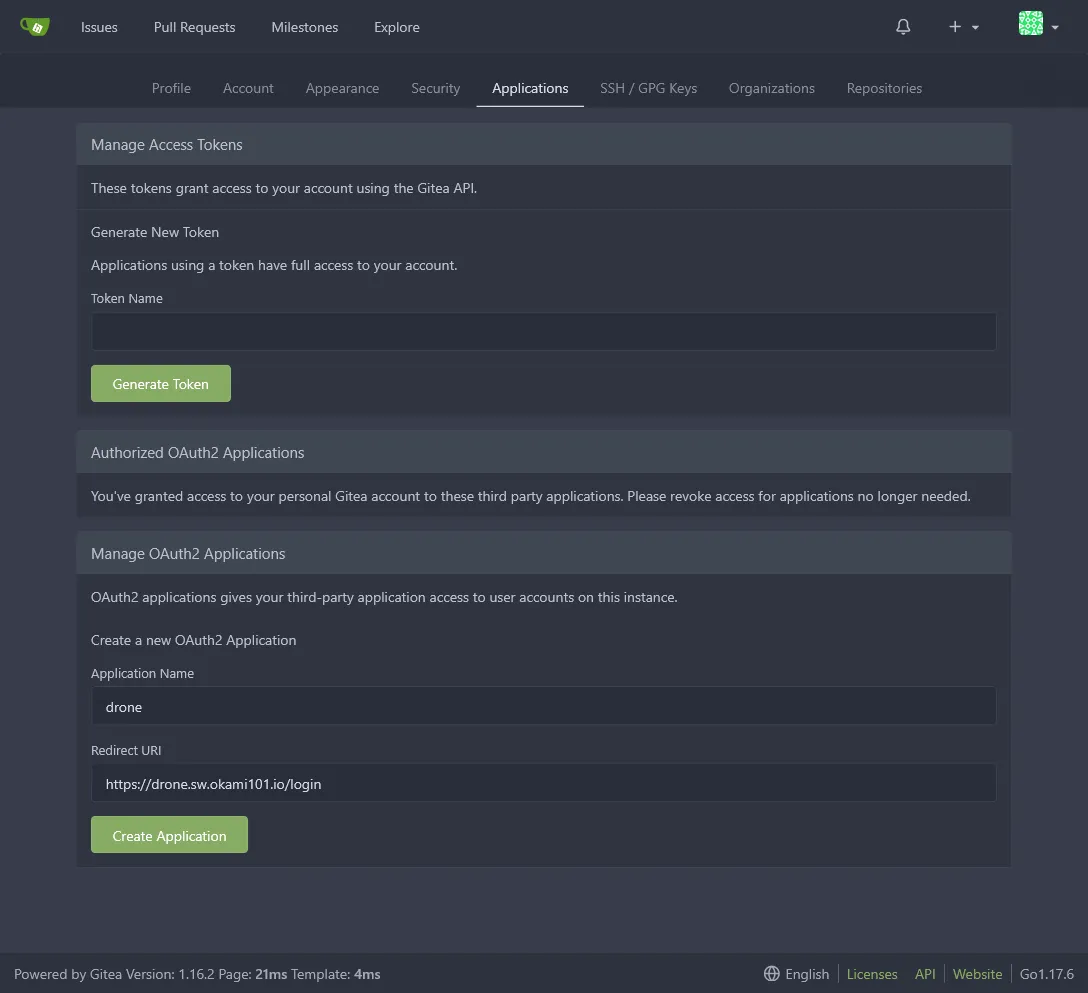This screenshot has width=1088, height=993.
Task: Switch to the Security settings tab
Action: click(435, 88)
